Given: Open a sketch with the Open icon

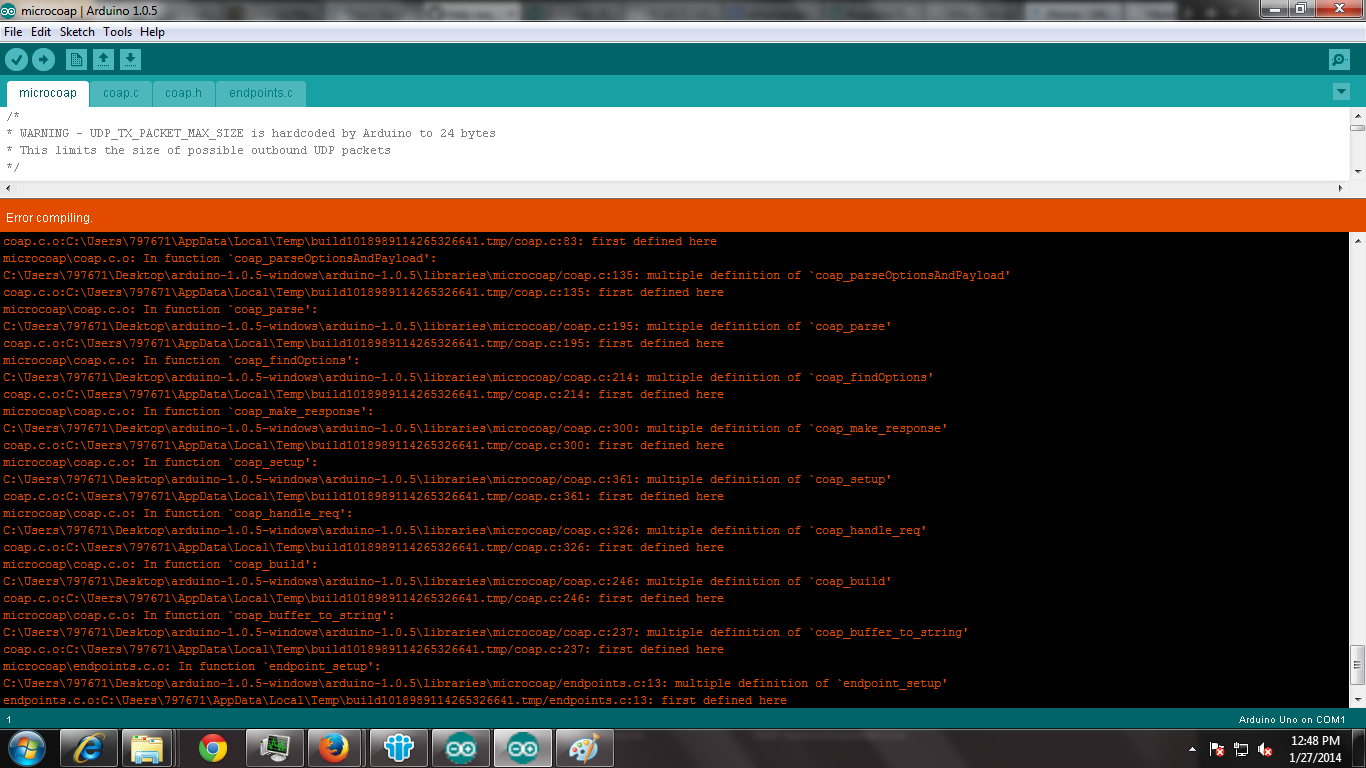Looking at the screenshot, I should tap(103, 60).
